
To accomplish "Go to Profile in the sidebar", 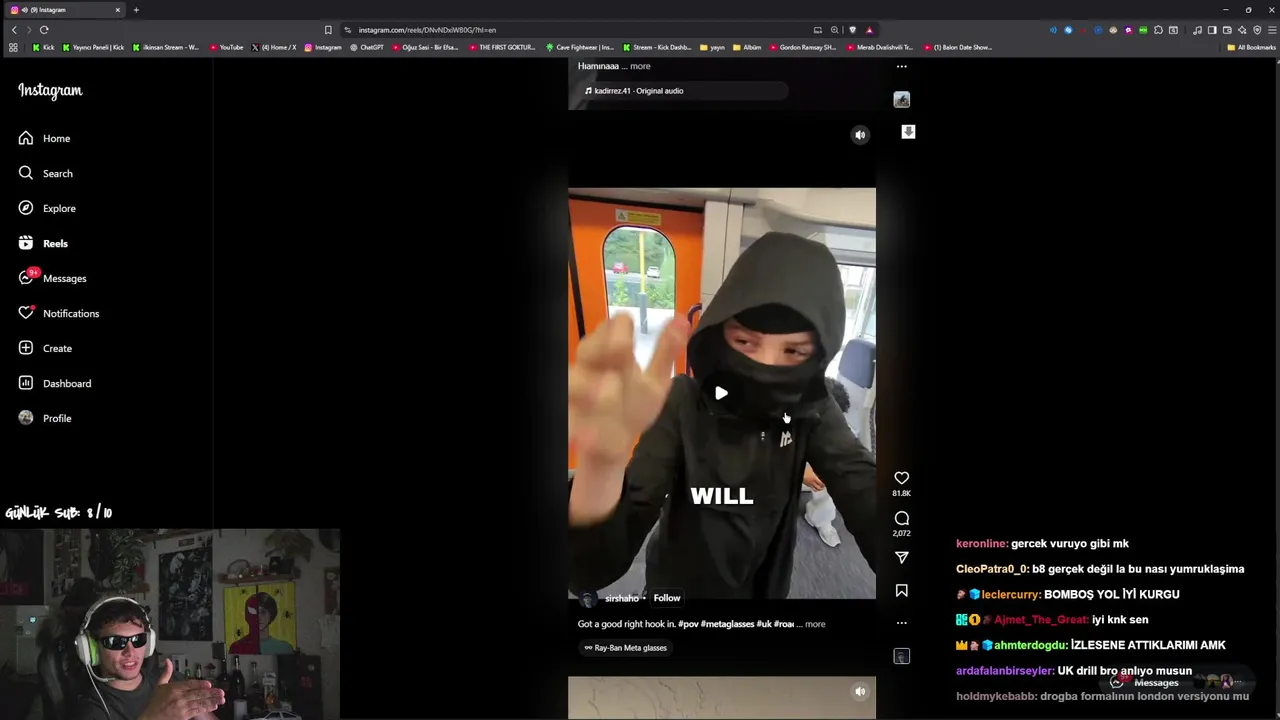I will tap(45, 418).
